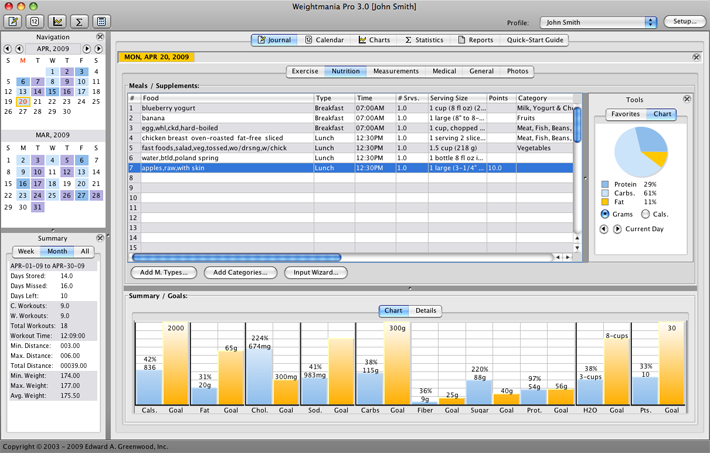Go to next month in Navigation calendar
710x453 pixels.
click(x=86, y=48)
